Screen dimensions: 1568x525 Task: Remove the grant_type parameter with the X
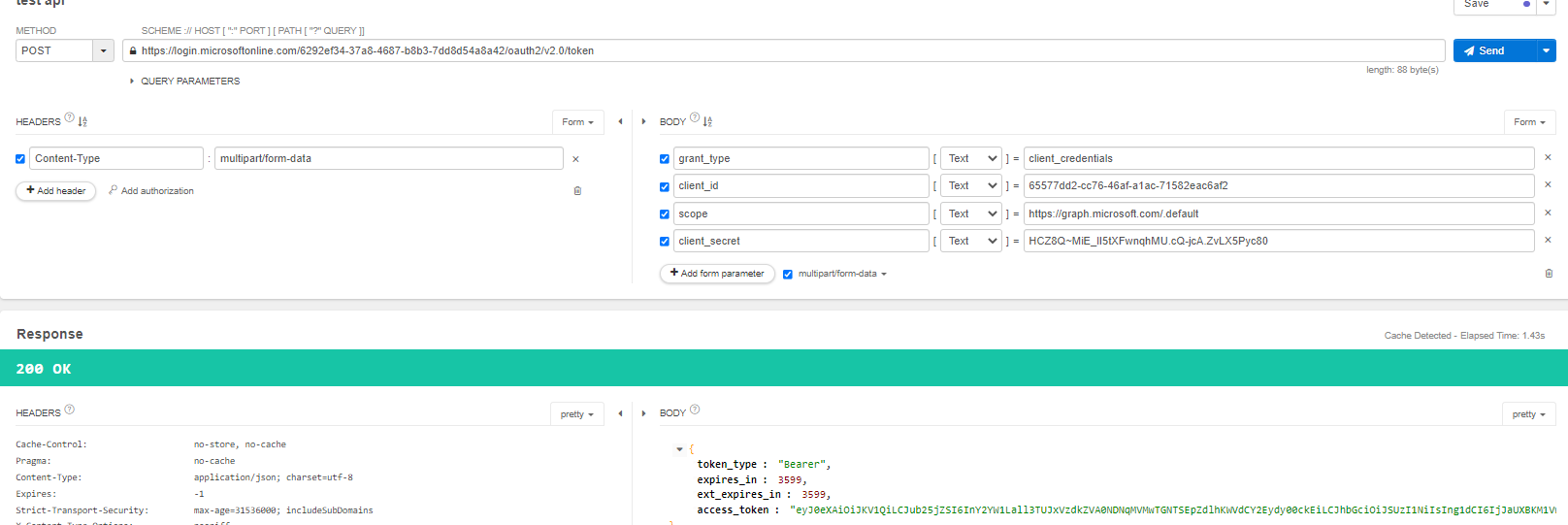1548,157
